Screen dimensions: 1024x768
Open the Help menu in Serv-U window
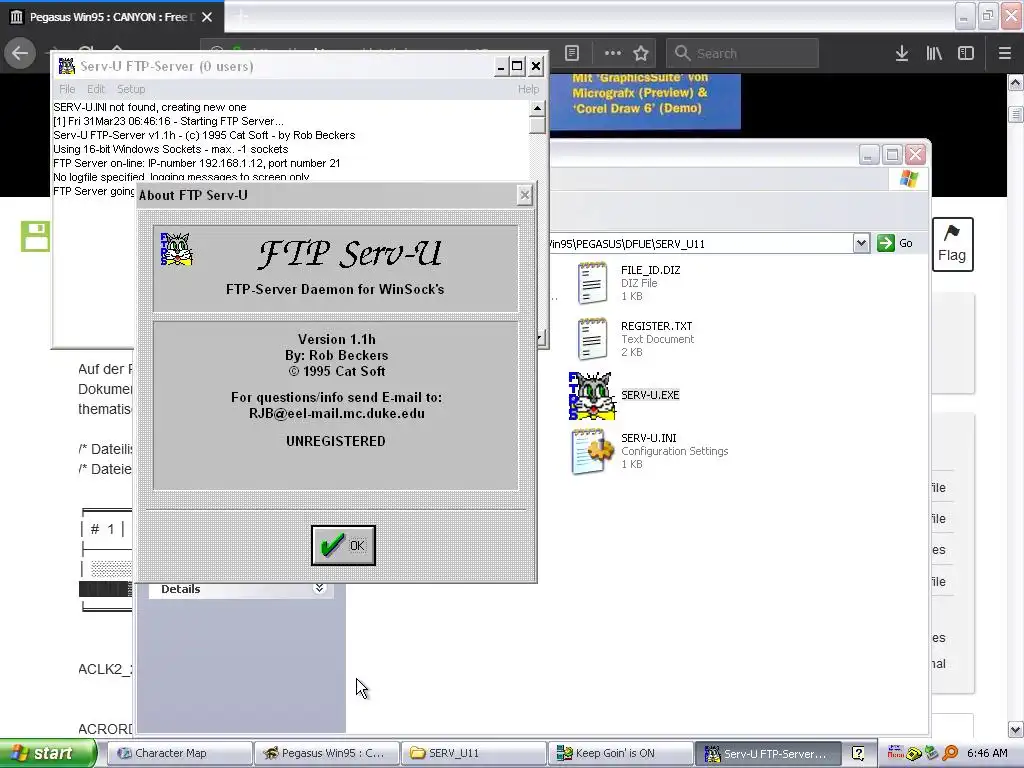point(528,89)
